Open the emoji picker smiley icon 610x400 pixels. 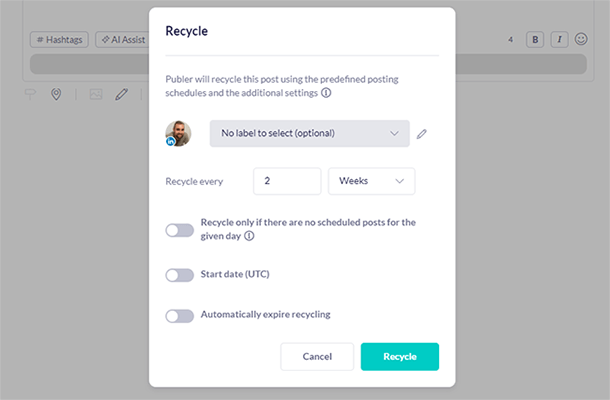click(x=581, y=40)
